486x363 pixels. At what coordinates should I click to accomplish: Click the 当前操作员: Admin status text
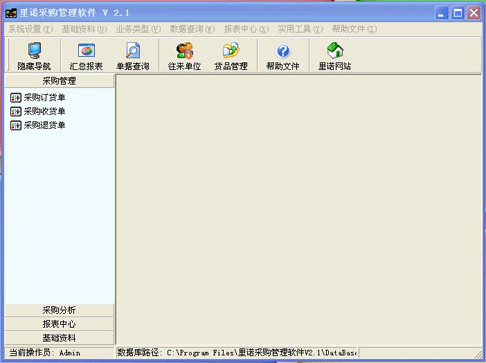pos(44,353)
